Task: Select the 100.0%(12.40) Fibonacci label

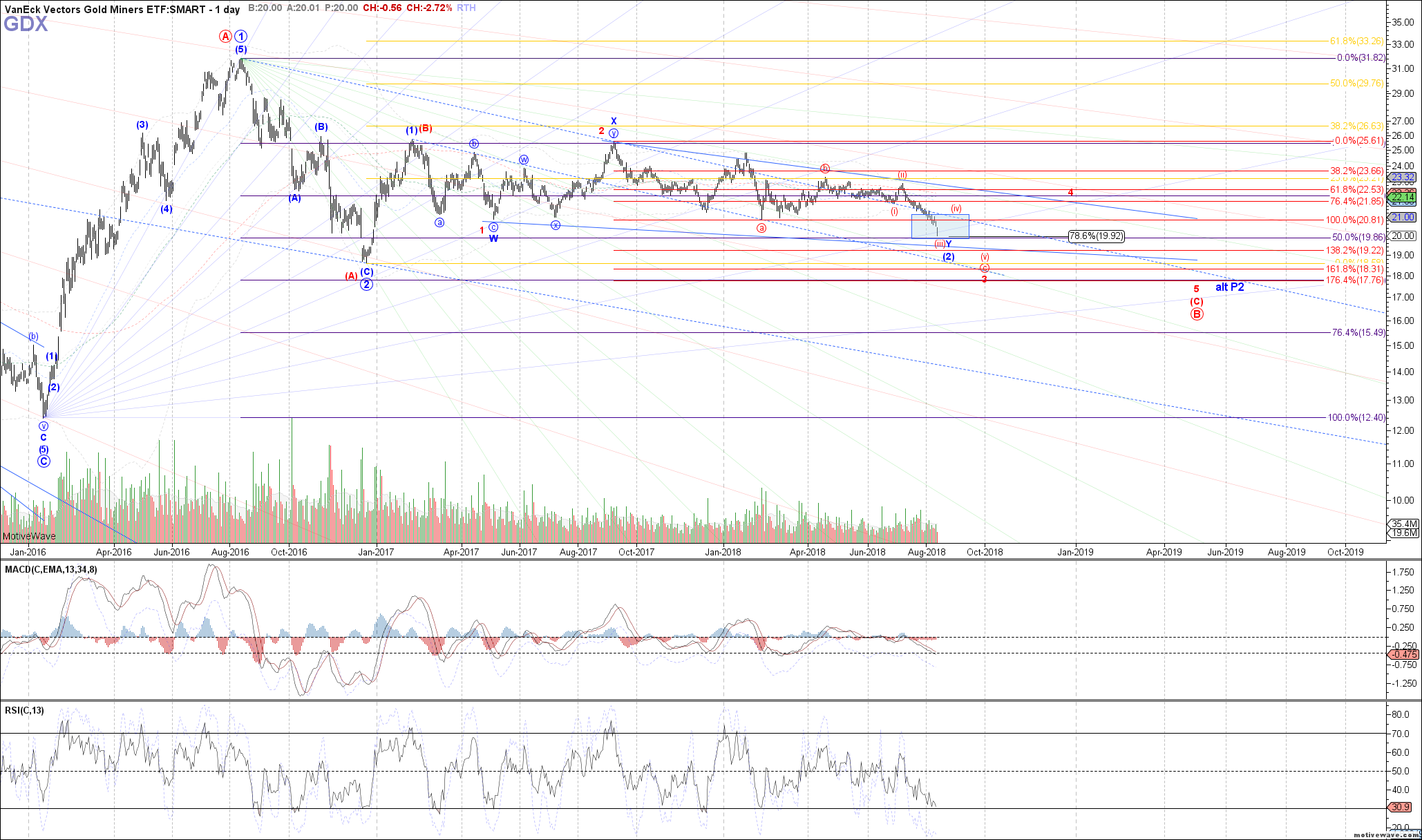Action: point(1357,417)
